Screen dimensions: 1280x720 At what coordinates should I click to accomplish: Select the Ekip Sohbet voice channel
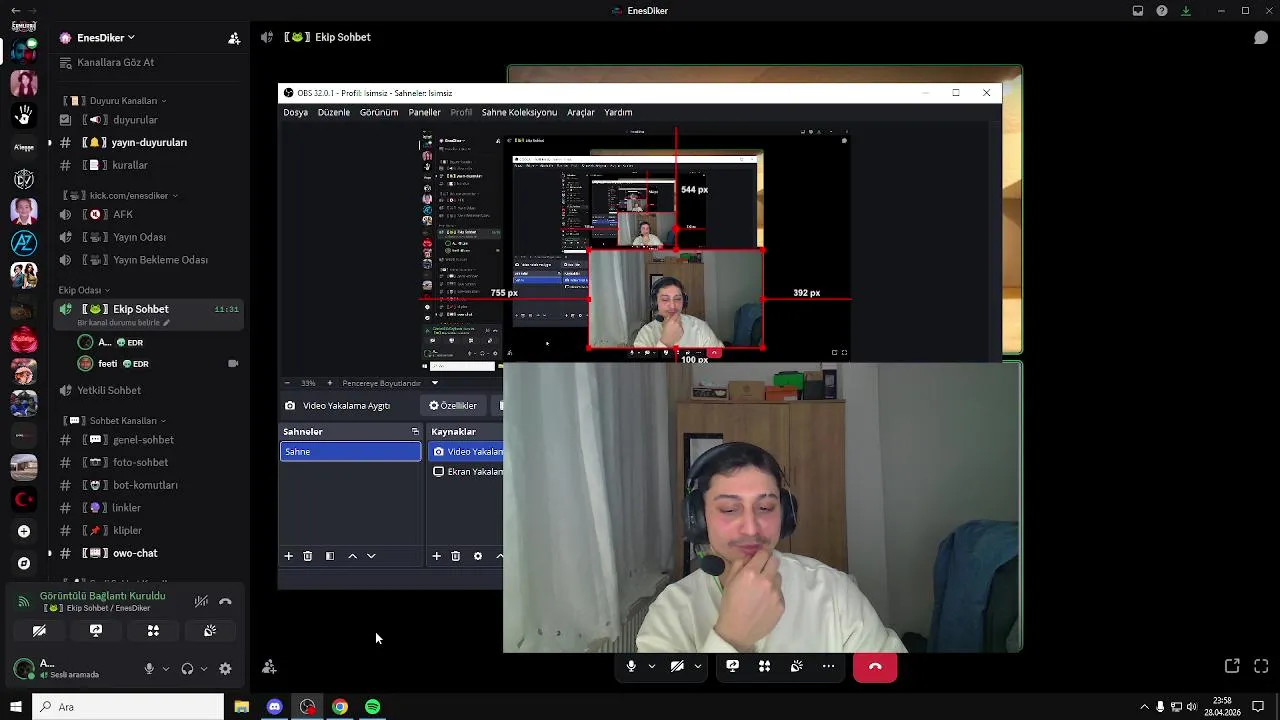point(147,309)
